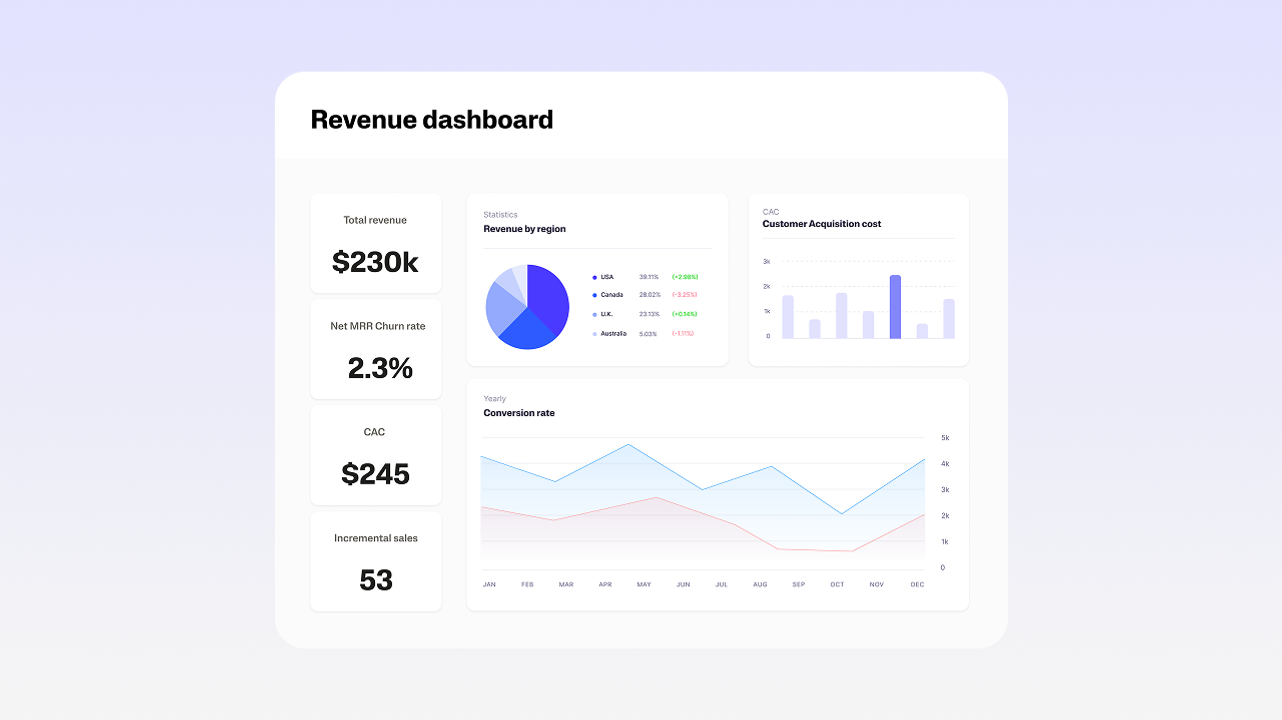This screenshot has height=720, width=1282.
Task: Click the Conversion rate chart title
Action: point(518,413)
